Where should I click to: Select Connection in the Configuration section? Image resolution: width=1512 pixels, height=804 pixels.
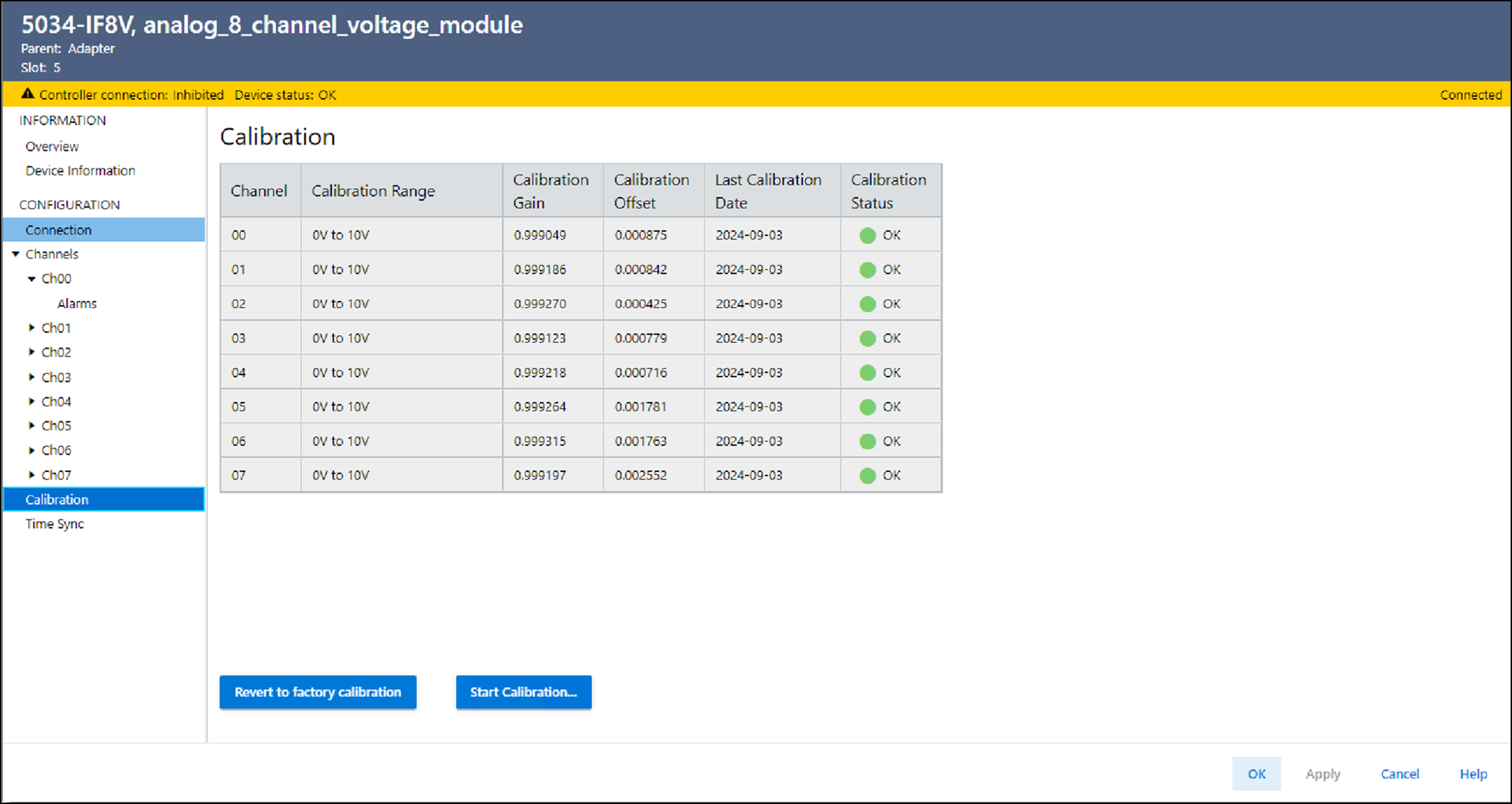(59, 230)
